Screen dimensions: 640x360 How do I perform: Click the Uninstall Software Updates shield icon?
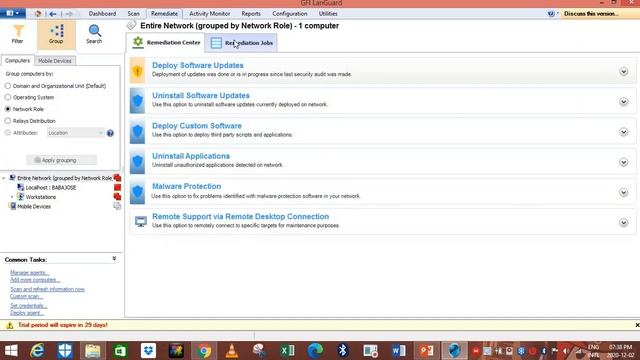138,101
